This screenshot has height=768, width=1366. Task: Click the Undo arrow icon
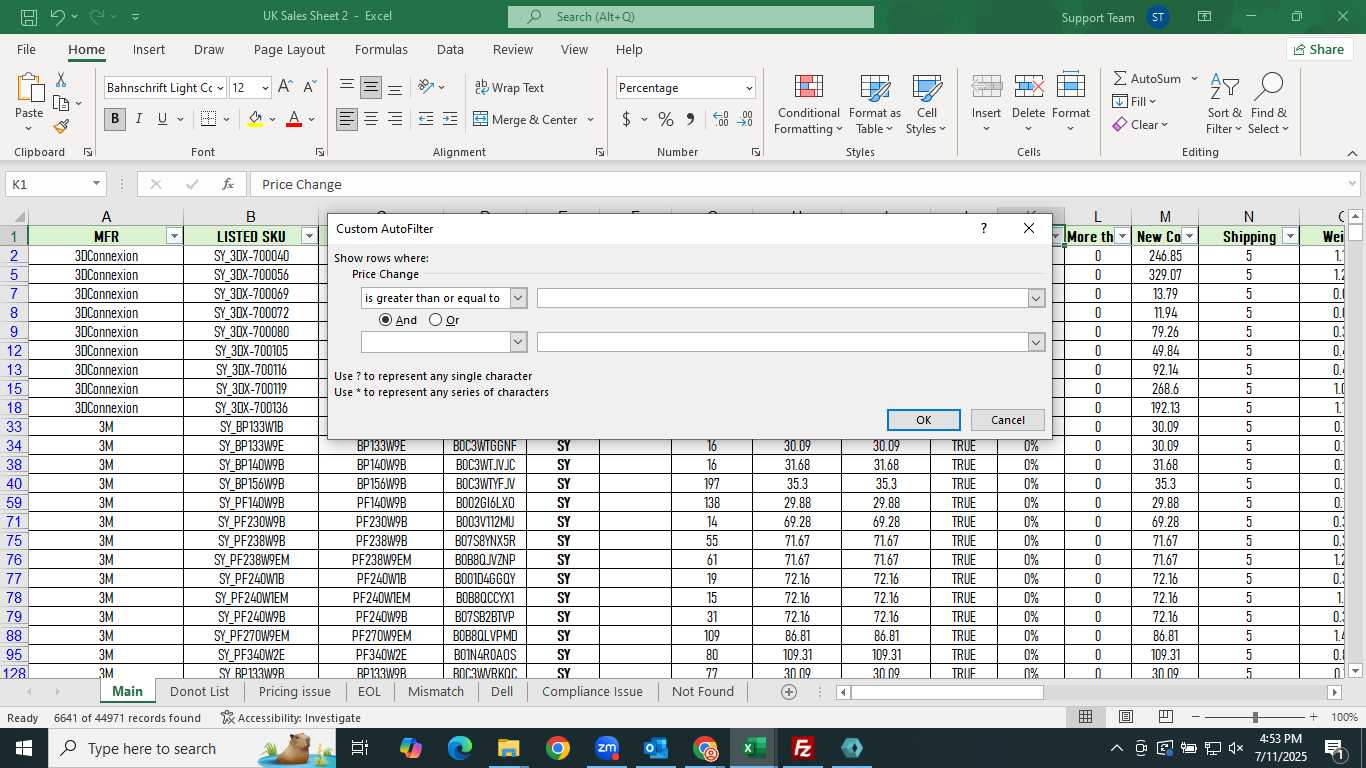tap(57, 17)
